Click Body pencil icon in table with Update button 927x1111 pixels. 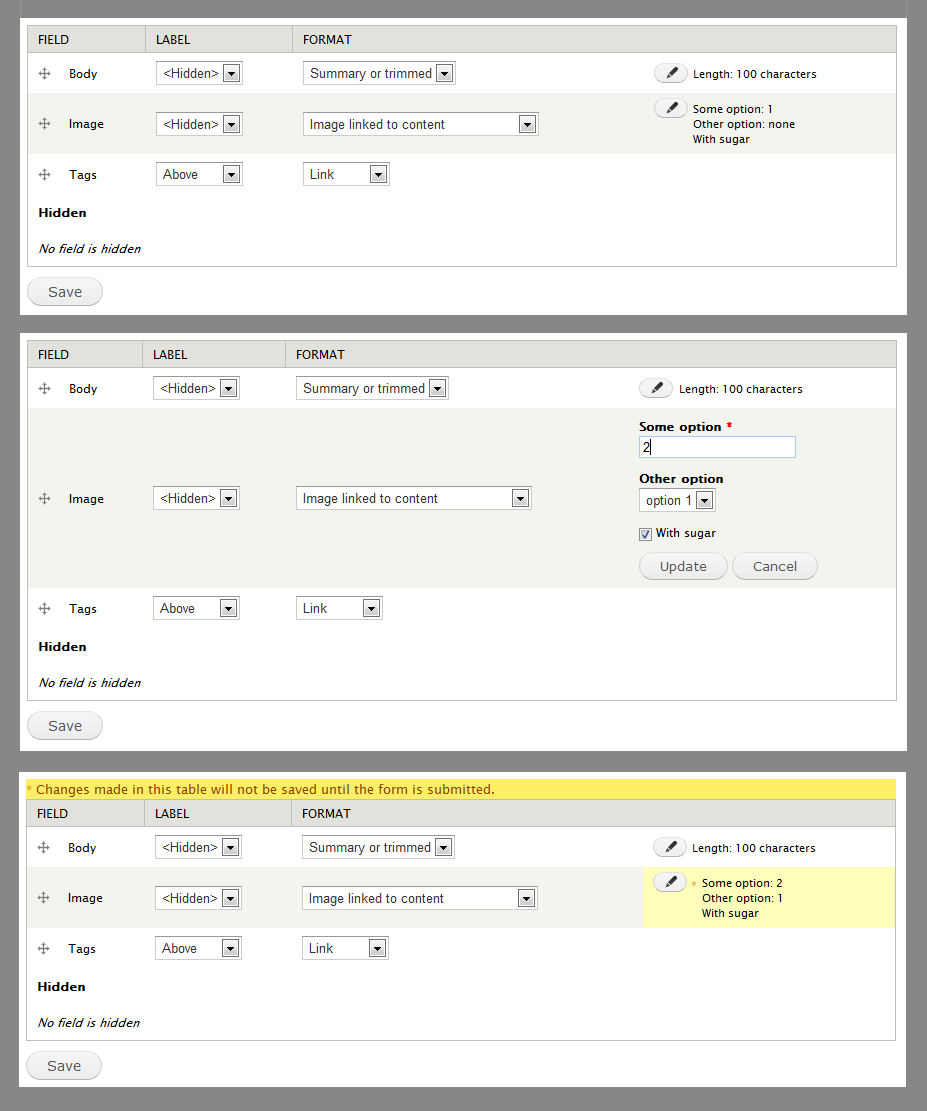(656, 388)
